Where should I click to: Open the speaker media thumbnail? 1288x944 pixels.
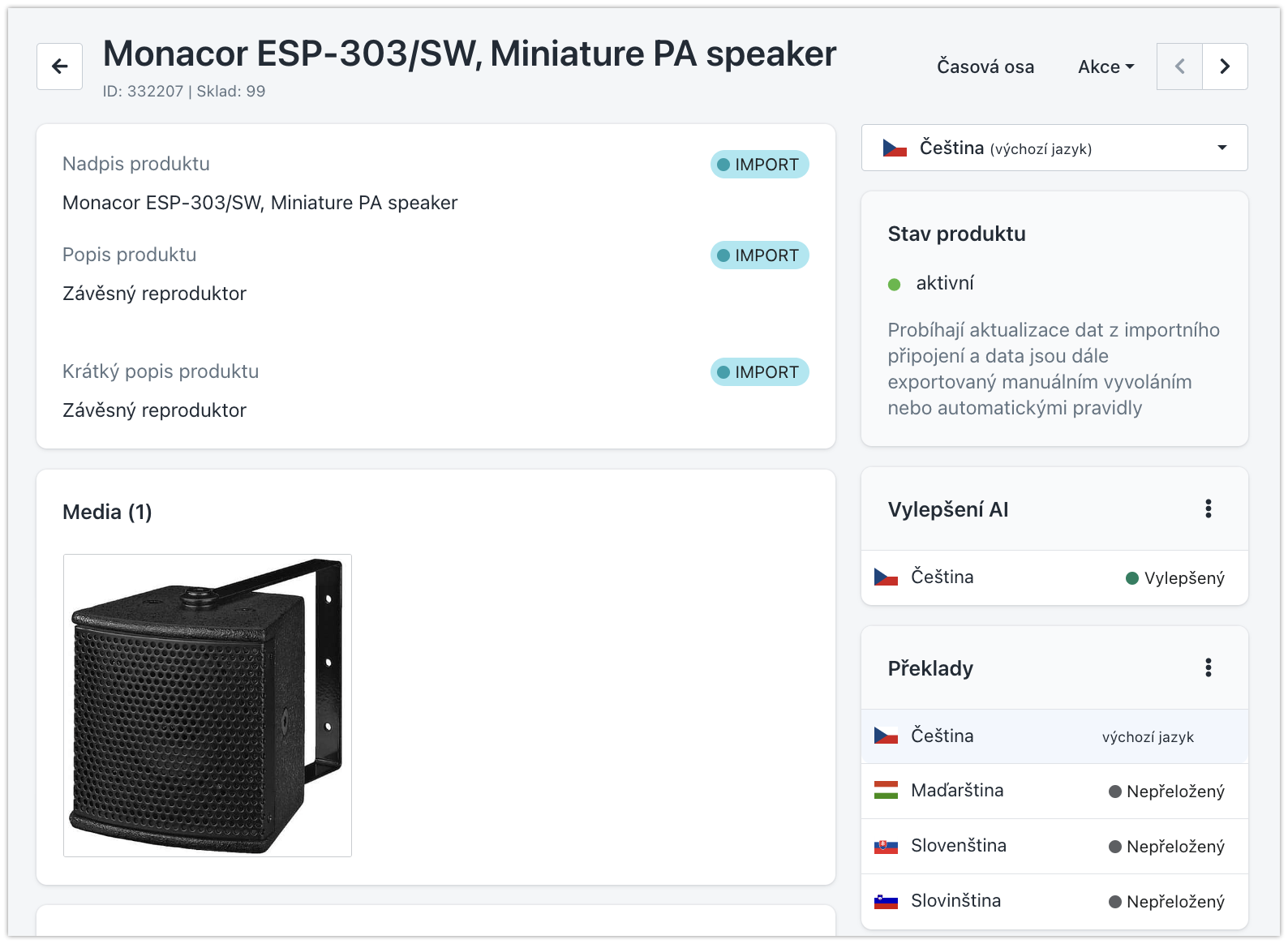click(208, 706)
